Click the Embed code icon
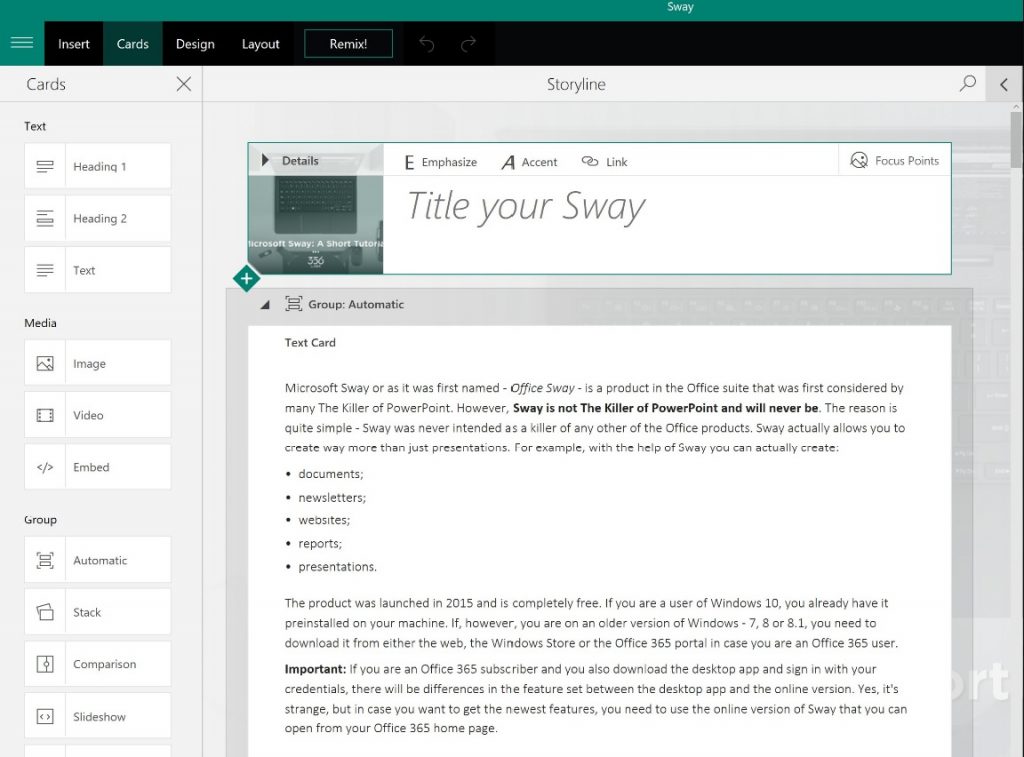Viewport: 1024px width, 757px height. [x=45, y=467]
